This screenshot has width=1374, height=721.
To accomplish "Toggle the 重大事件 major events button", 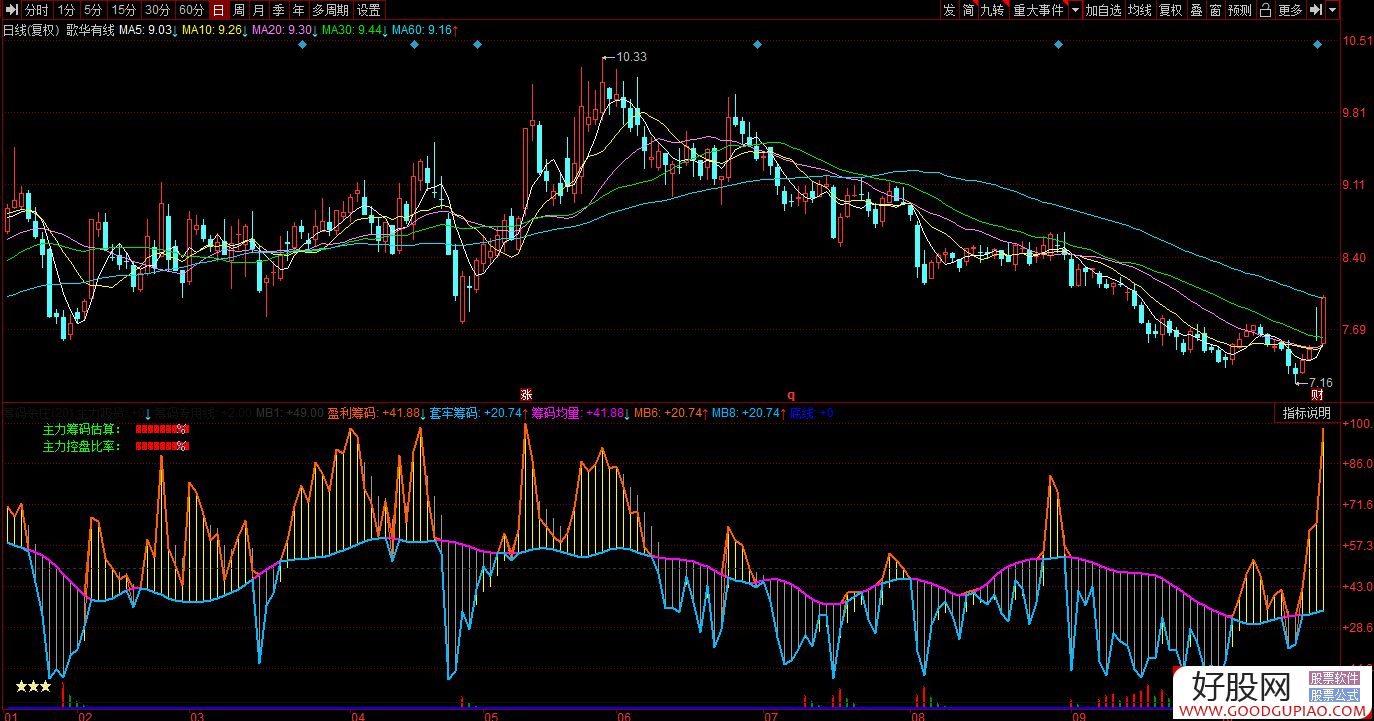I will (x=1038, y=10).
